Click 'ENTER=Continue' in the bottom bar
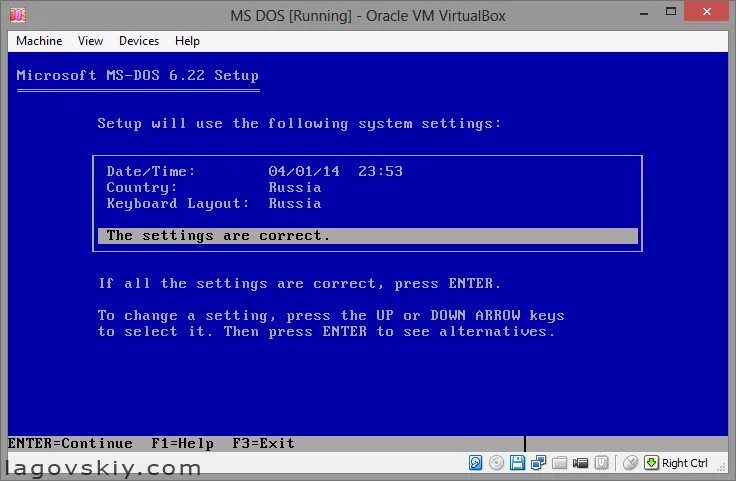736x481 pixels. click(70, 443)
